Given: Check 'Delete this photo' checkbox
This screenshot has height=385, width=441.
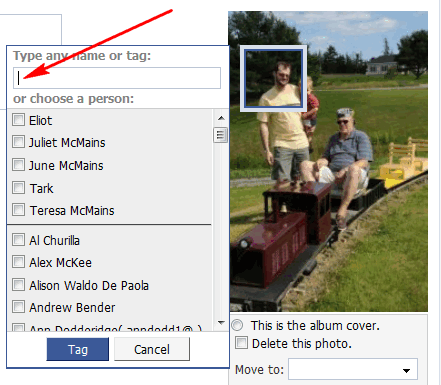Looking at the screenshot, I should (x=241, y=343).
